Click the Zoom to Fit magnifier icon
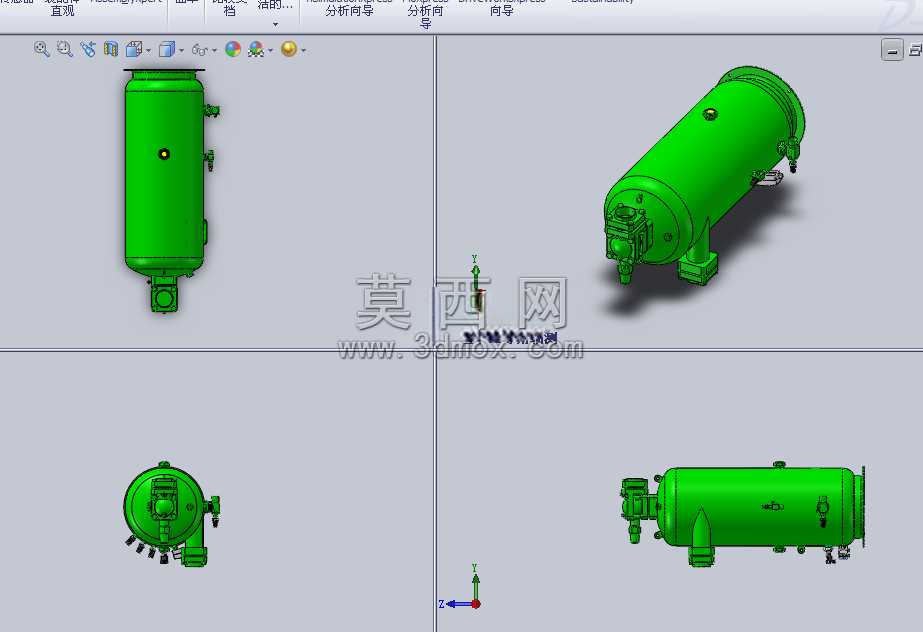Image resolution: width=923 pixels, height=632 pixels. pos(41,49)
